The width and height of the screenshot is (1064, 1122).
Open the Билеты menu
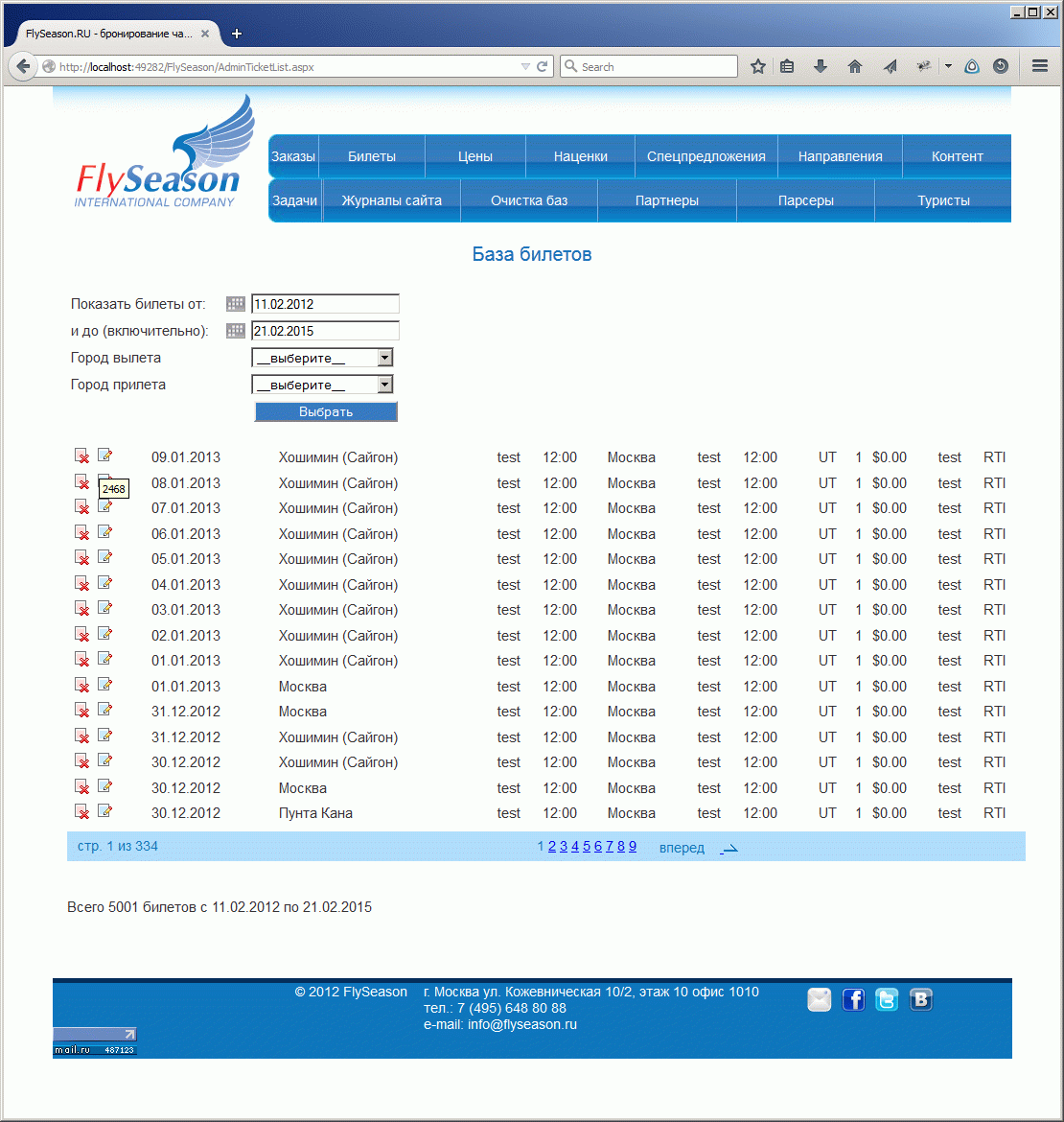pyautogui.click(x=372, y=156)
